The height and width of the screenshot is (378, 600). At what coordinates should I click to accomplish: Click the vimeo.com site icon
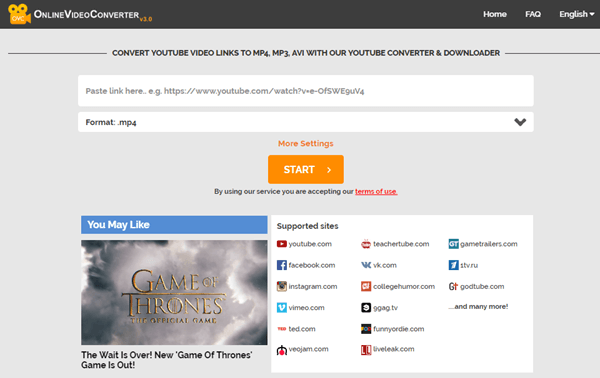tap(282, 308)
